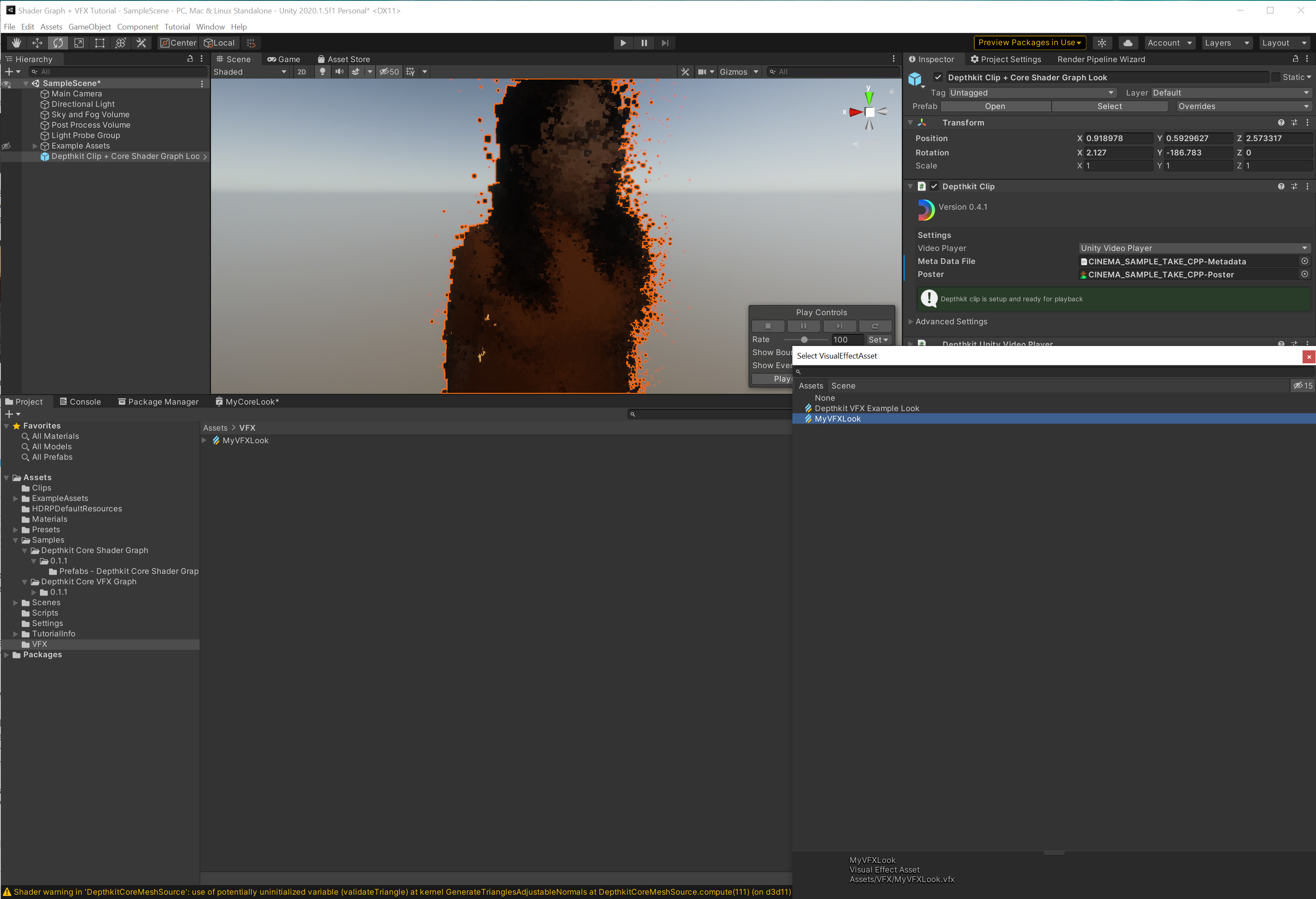Uncheck the Depthkit Clip component checkbox
The height and width of the screenshot is (899, 1316).
coord(934,186)
